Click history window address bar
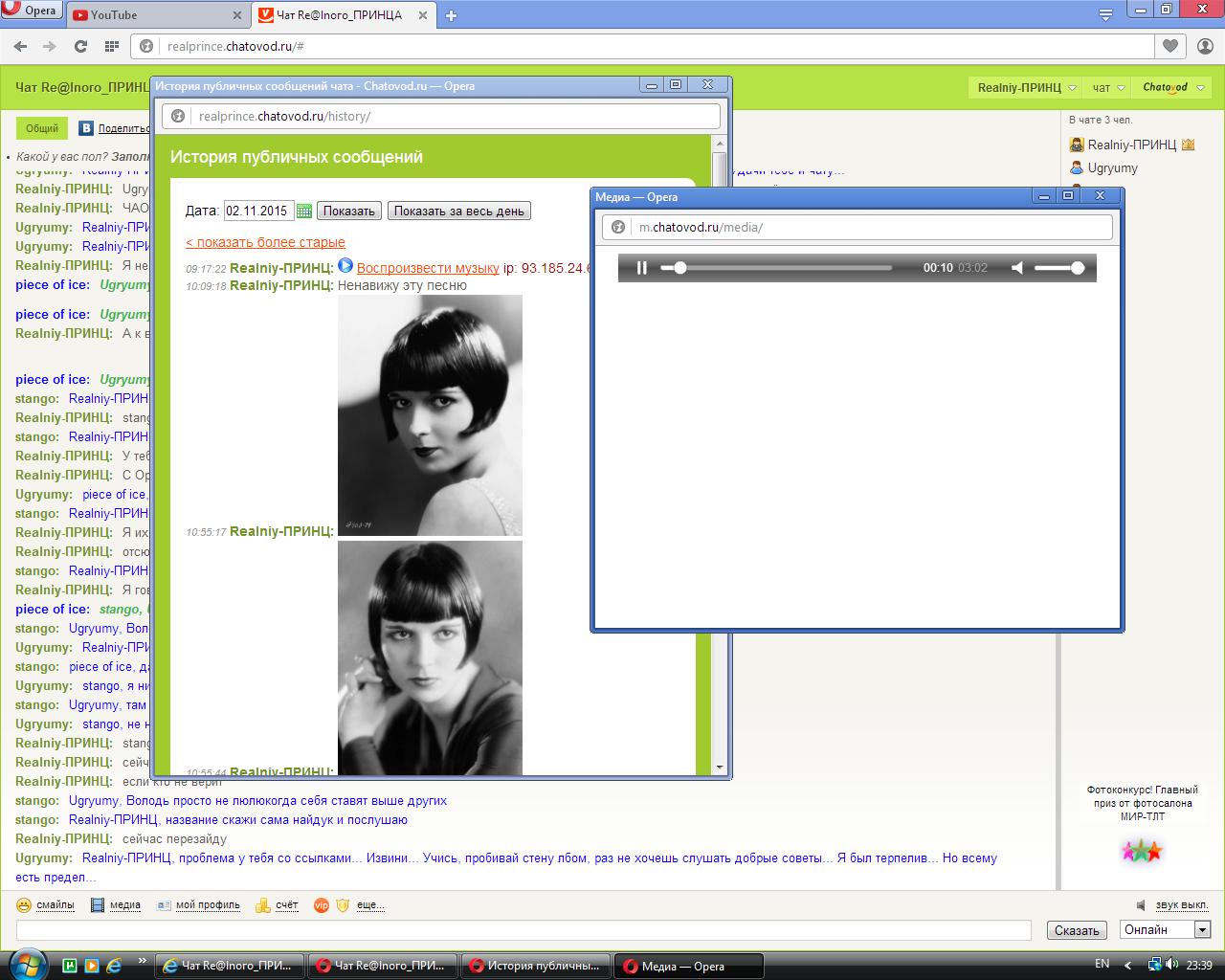Viewport: 1225px width, 980px height. click(441, 116)
